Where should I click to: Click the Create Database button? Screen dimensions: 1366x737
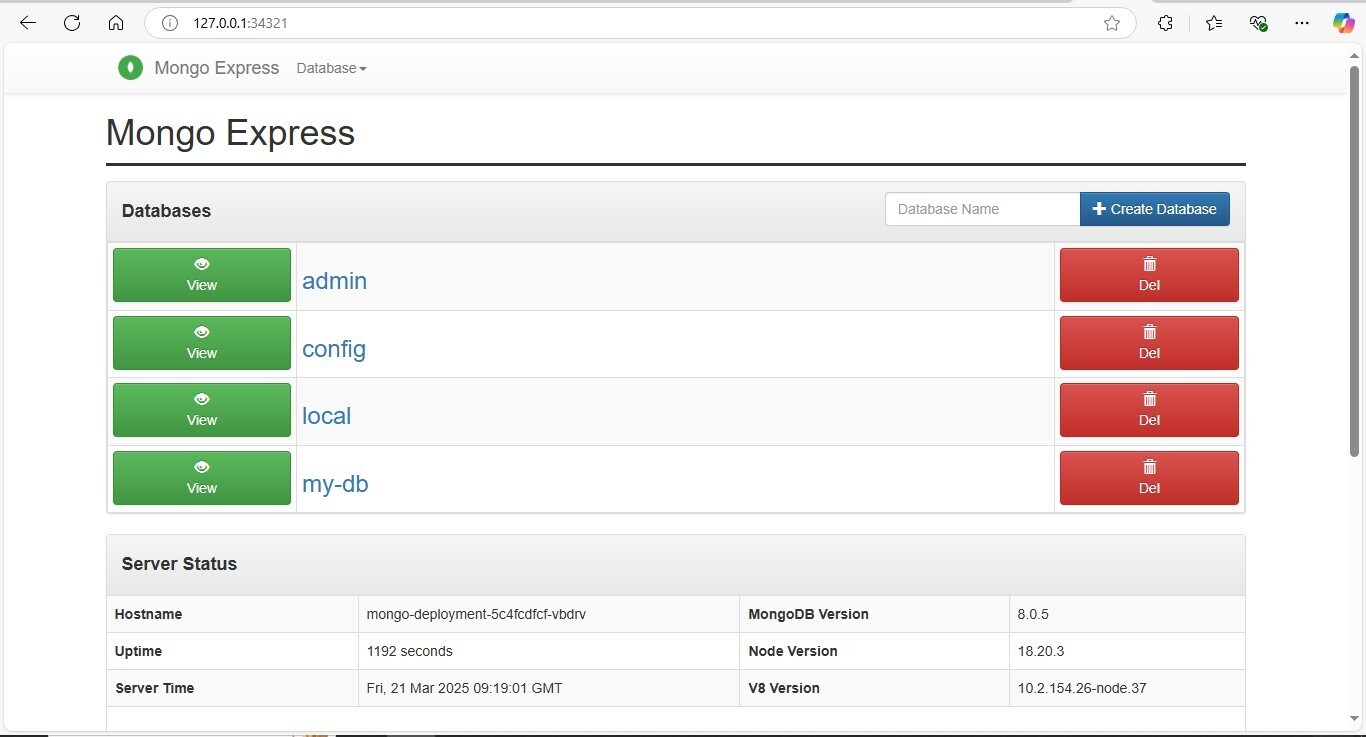coord(1155,209)
